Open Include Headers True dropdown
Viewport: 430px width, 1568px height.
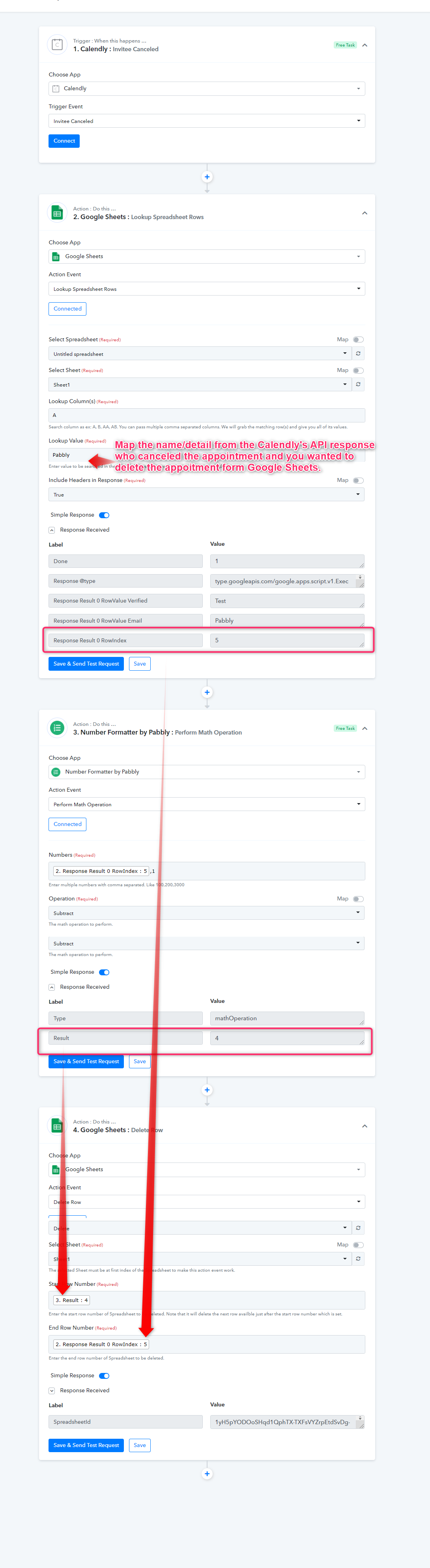(207, 494)
